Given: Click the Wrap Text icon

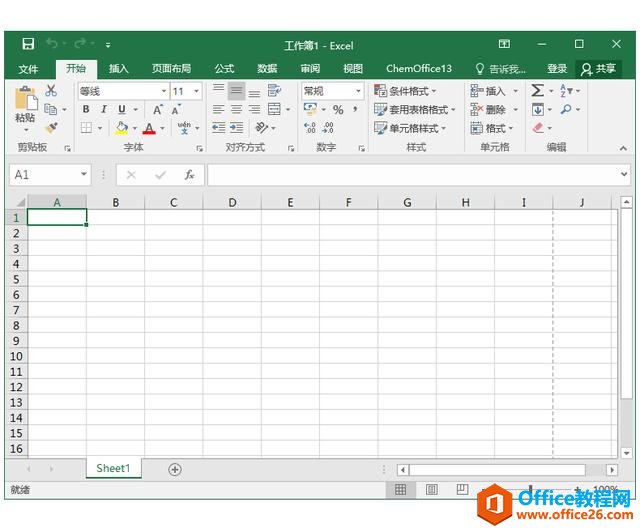Looking at the screenshot, I should click(274, 90).
